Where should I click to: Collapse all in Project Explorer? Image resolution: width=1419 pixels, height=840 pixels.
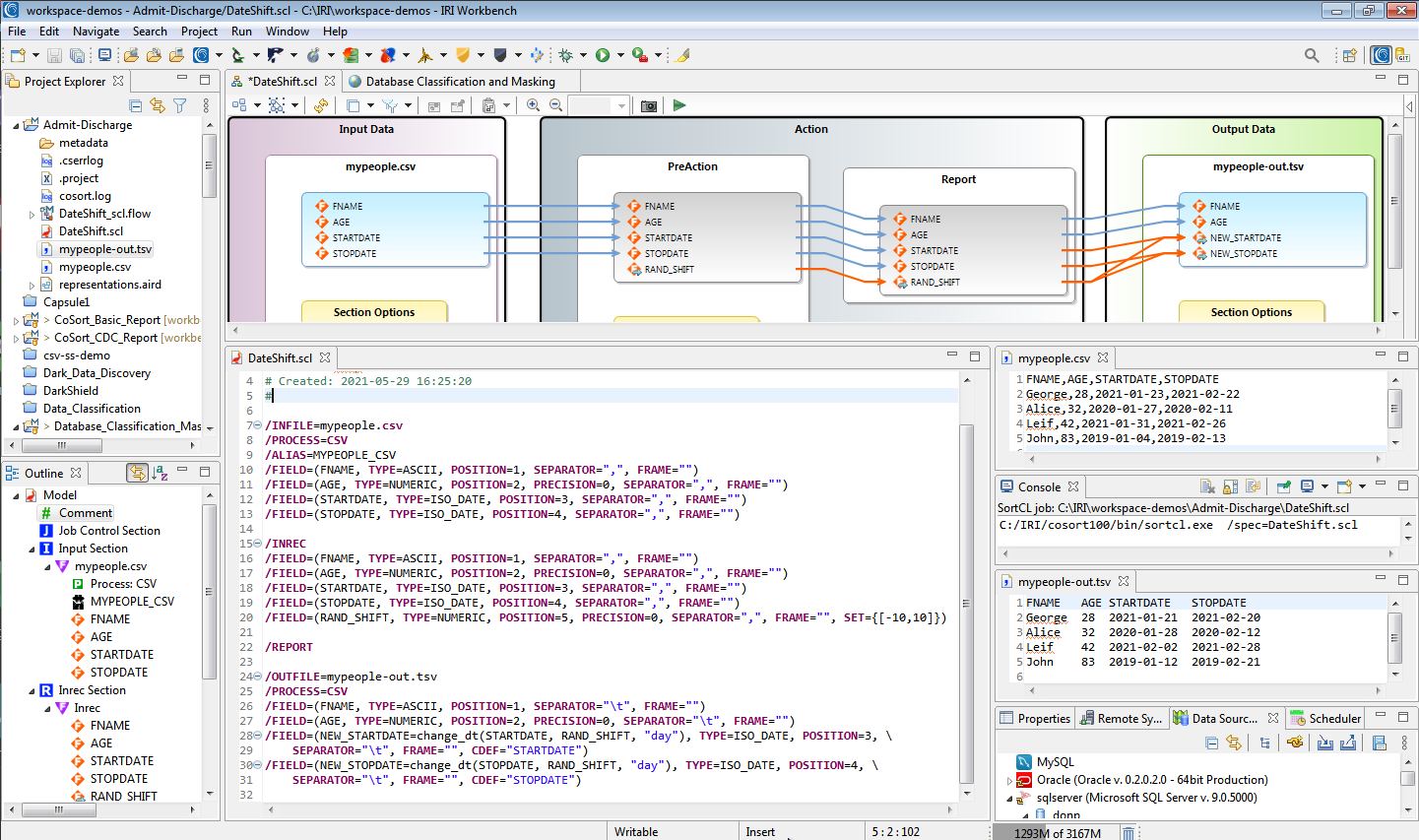[136, 105]
